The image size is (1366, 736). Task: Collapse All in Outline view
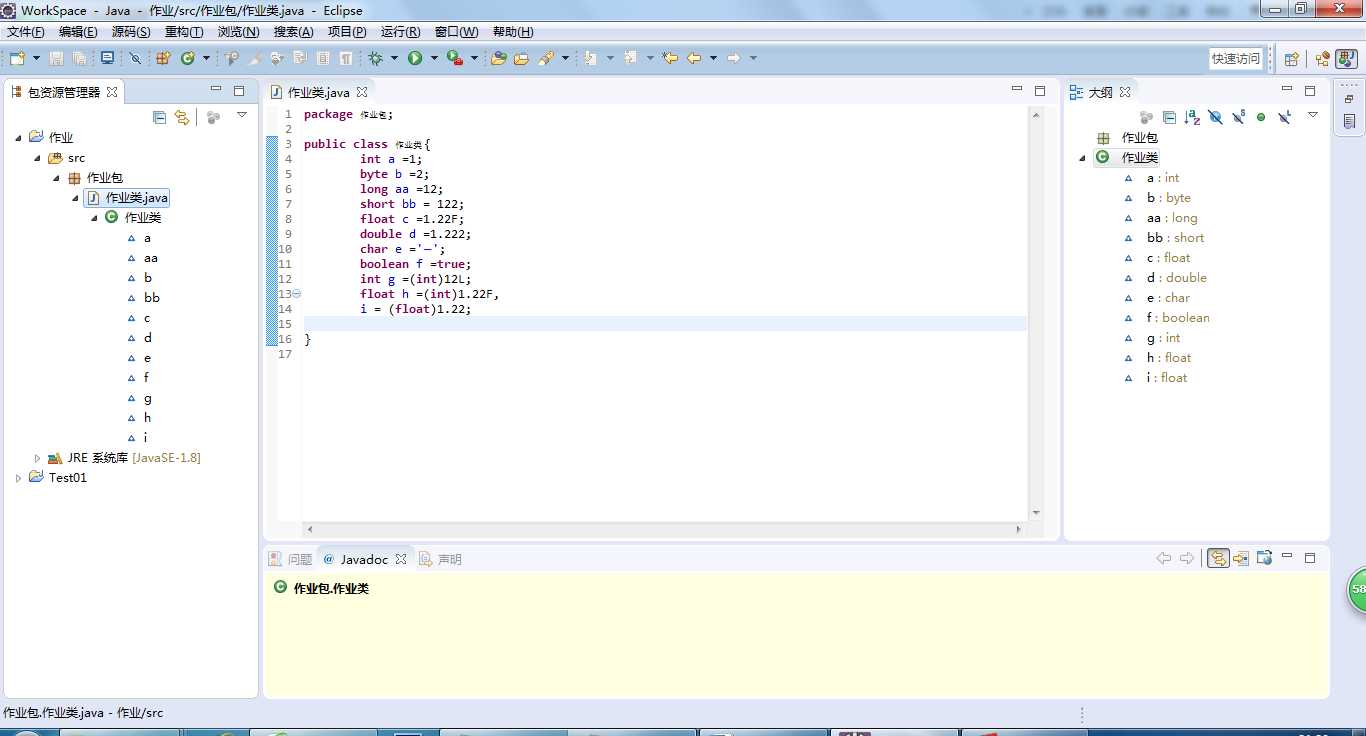1169,117
